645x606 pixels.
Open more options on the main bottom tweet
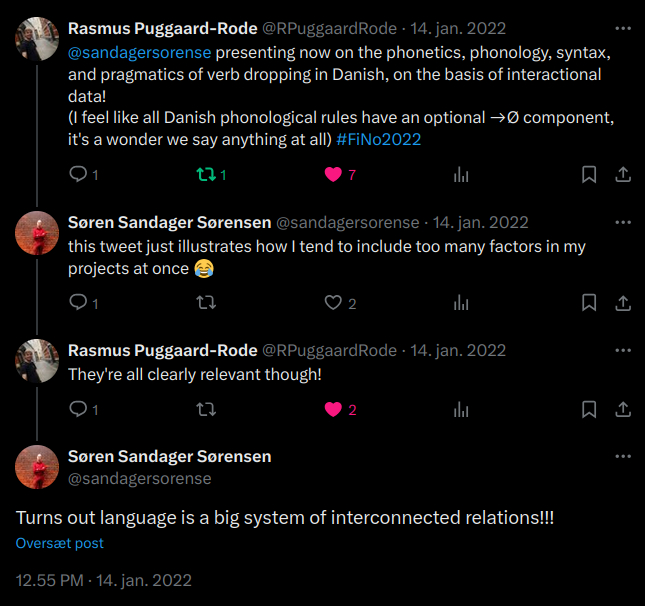click(x=623, y=456)
